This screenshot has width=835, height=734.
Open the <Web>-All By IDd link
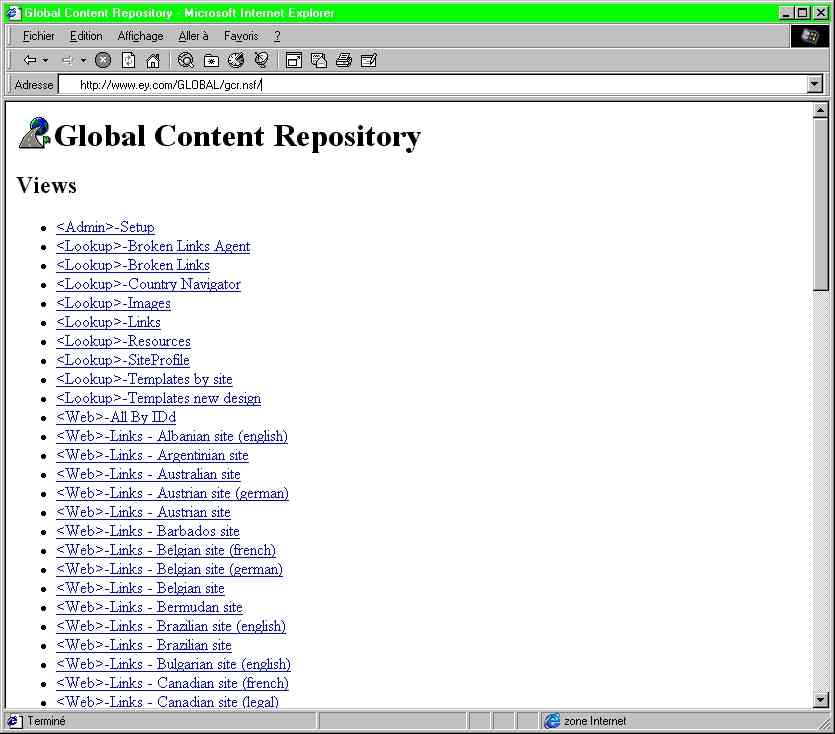(116, 417)
